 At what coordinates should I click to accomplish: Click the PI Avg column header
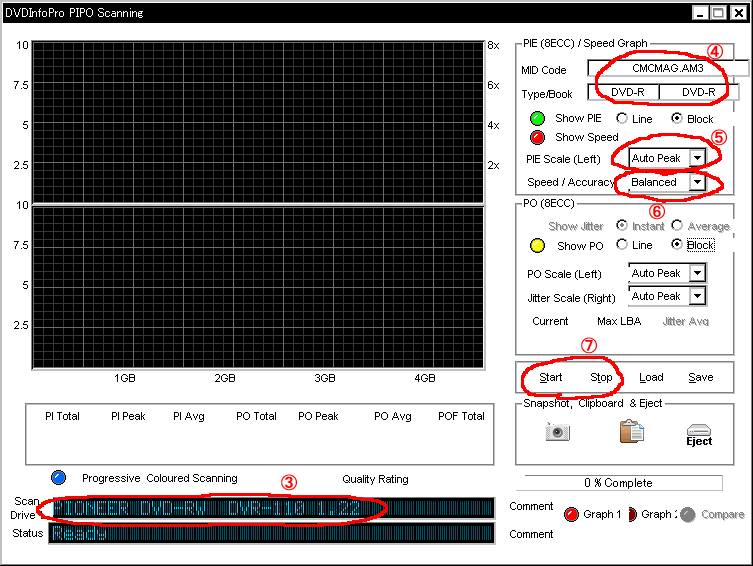tap(189, 416)
